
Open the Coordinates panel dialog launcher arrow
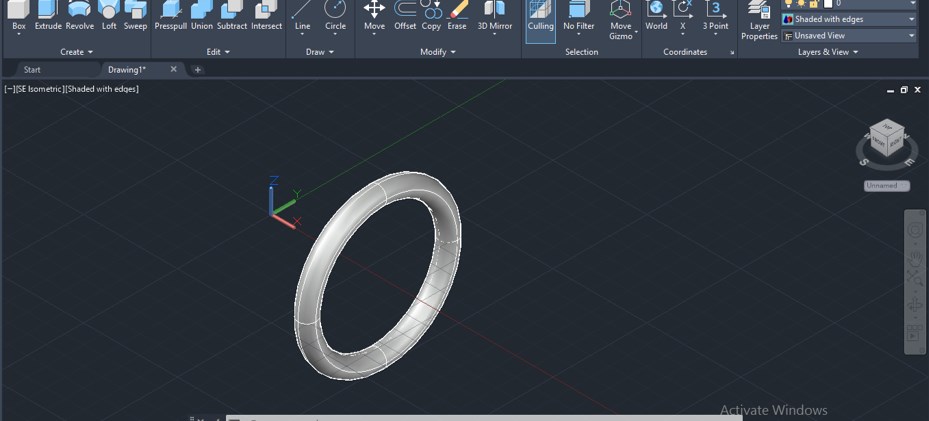tap(732, 53)
